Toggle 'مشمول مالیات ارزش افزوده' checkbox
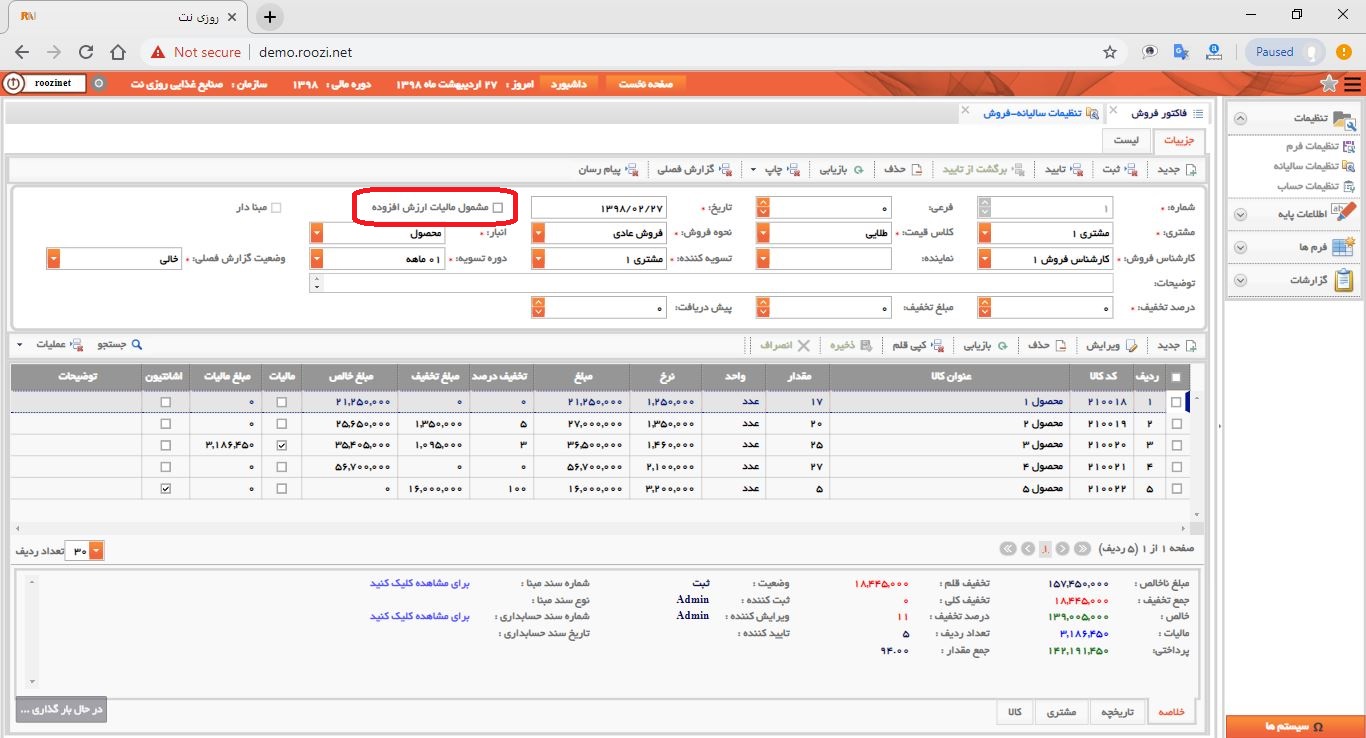The width and height of the screenshot is (1366, 738). coord(499,207)
